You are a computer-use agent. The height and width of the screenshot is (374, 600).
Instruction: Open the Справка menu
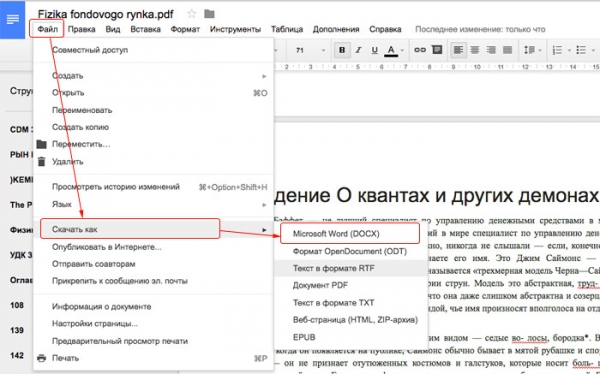(385, 29)
